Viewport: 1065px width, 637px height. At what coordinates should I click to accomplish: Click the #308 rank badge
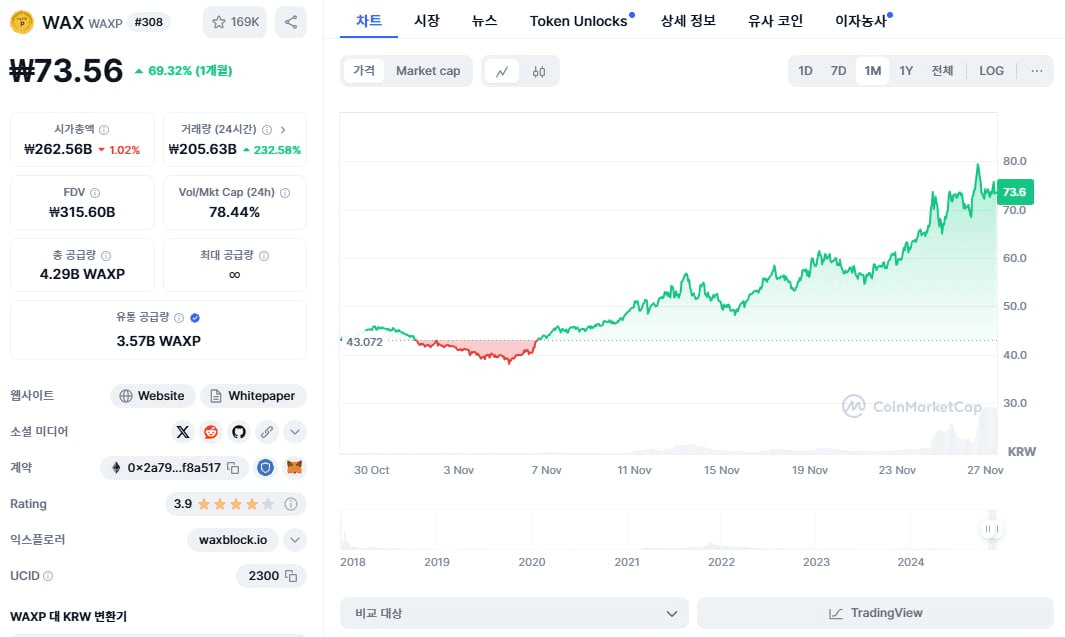(149, 22)
